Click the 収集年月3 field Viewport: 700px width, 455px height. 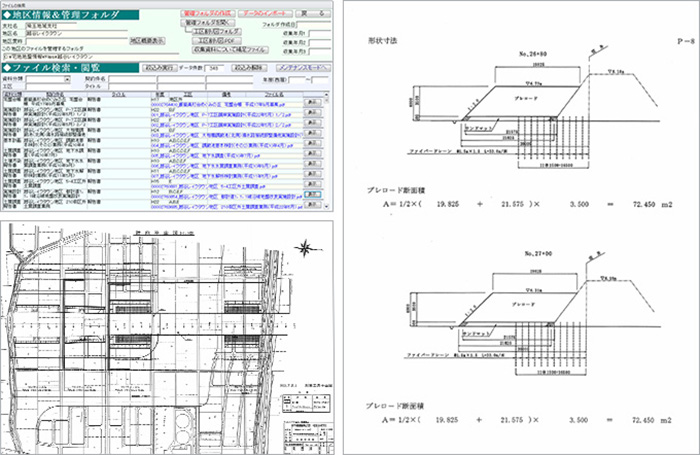pos(320,51)
